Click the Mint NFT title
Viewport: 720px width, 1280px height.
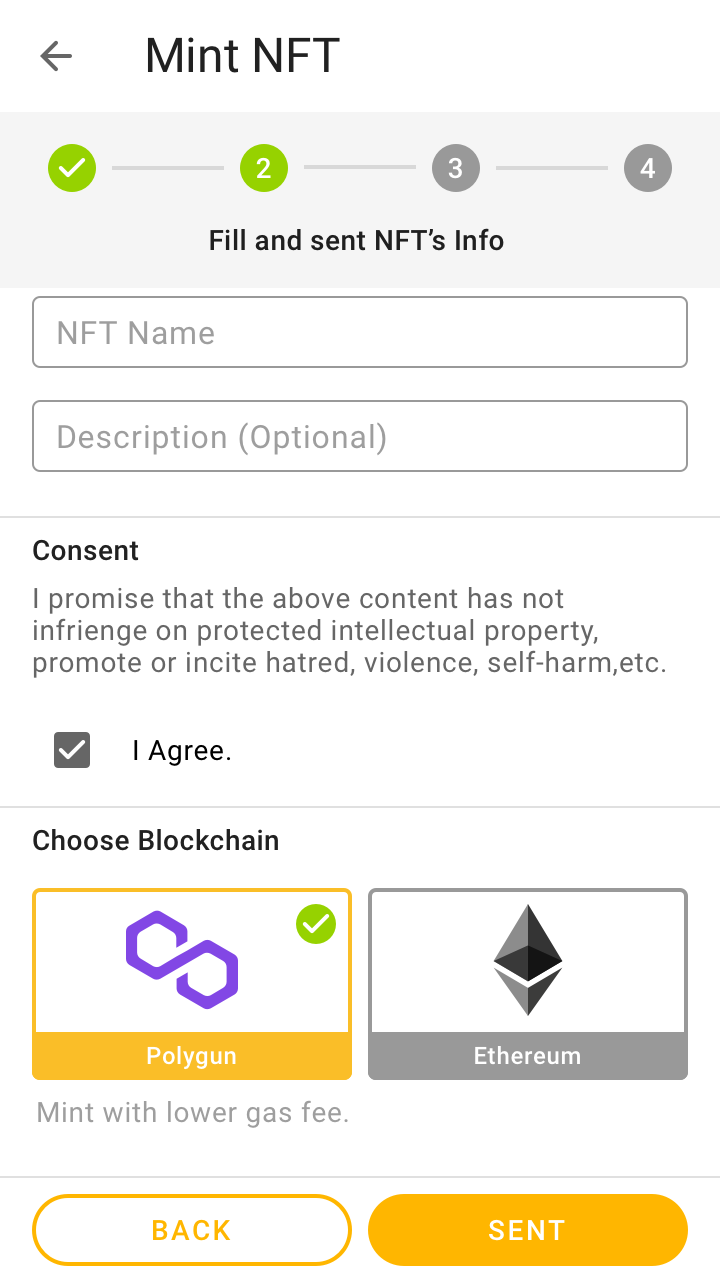coord(241,56)
